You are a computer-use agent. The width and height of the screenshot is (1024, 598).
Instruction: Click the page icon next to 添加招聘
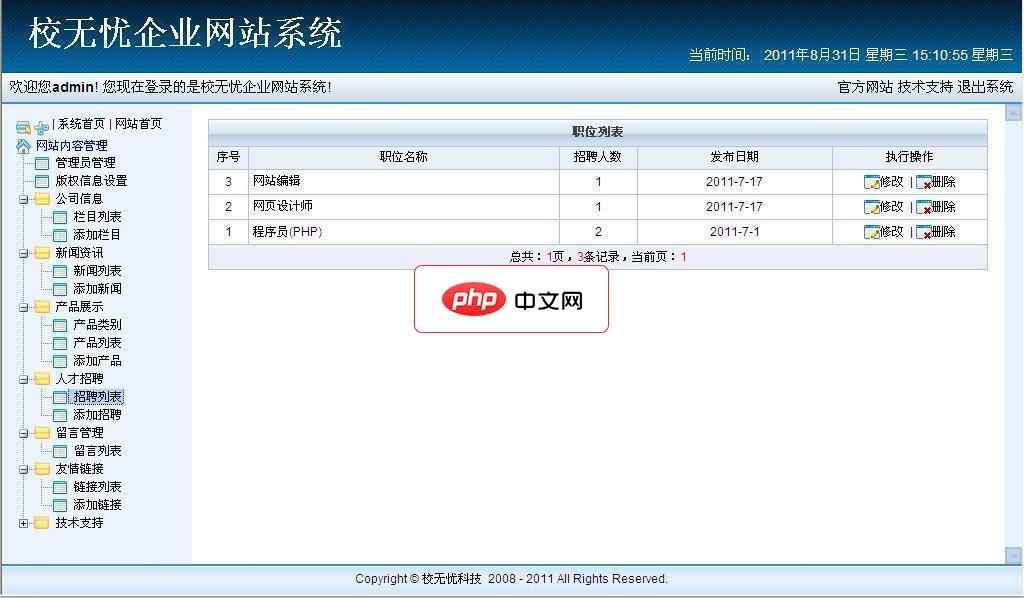[60, 415]
